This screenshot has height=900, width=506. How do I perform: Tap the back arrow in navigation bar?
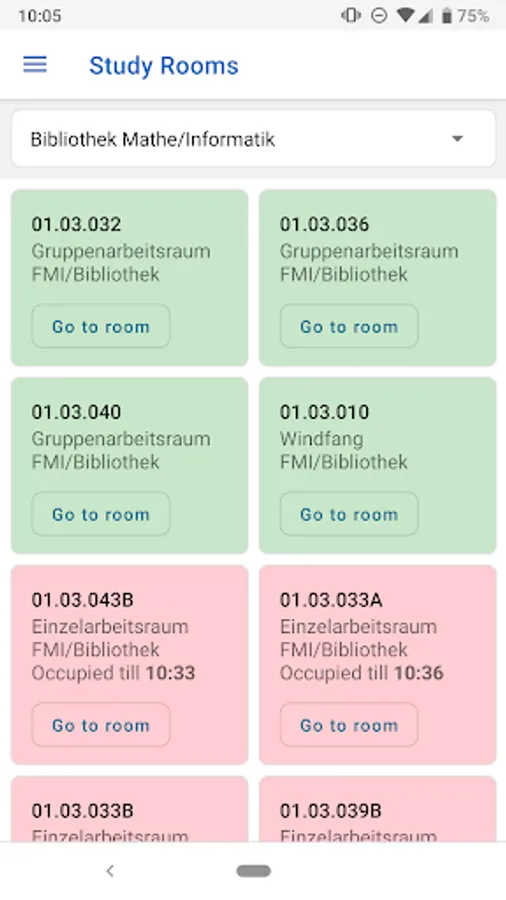(x=110, y=871)
